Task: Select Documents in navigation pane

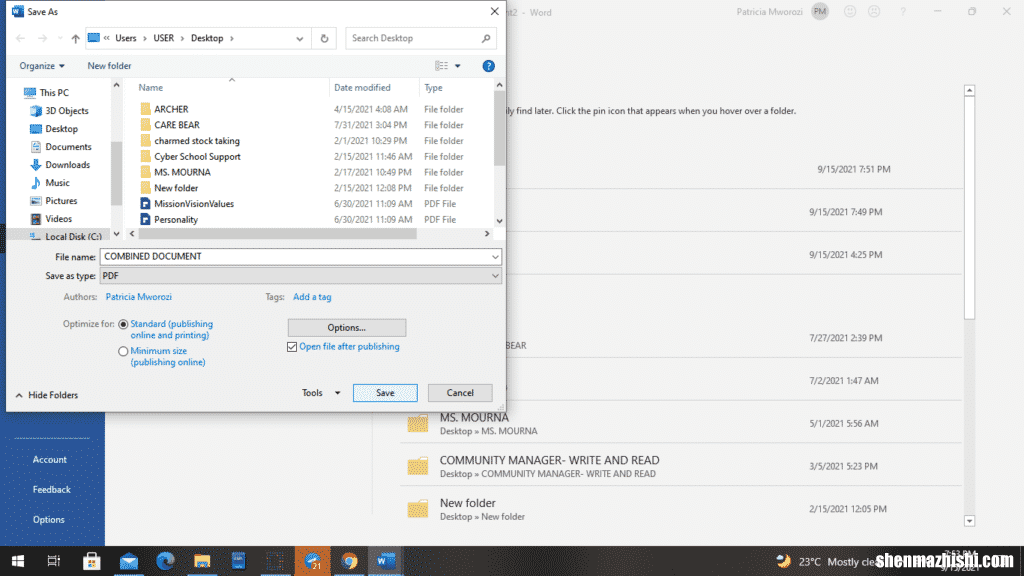Action: coord(68,147)
